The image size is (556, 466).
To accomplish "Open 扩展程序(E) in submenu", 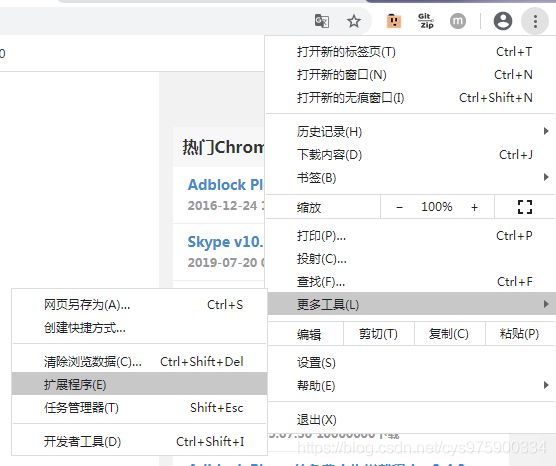I will pyautogui.click(x=139, y=384).
